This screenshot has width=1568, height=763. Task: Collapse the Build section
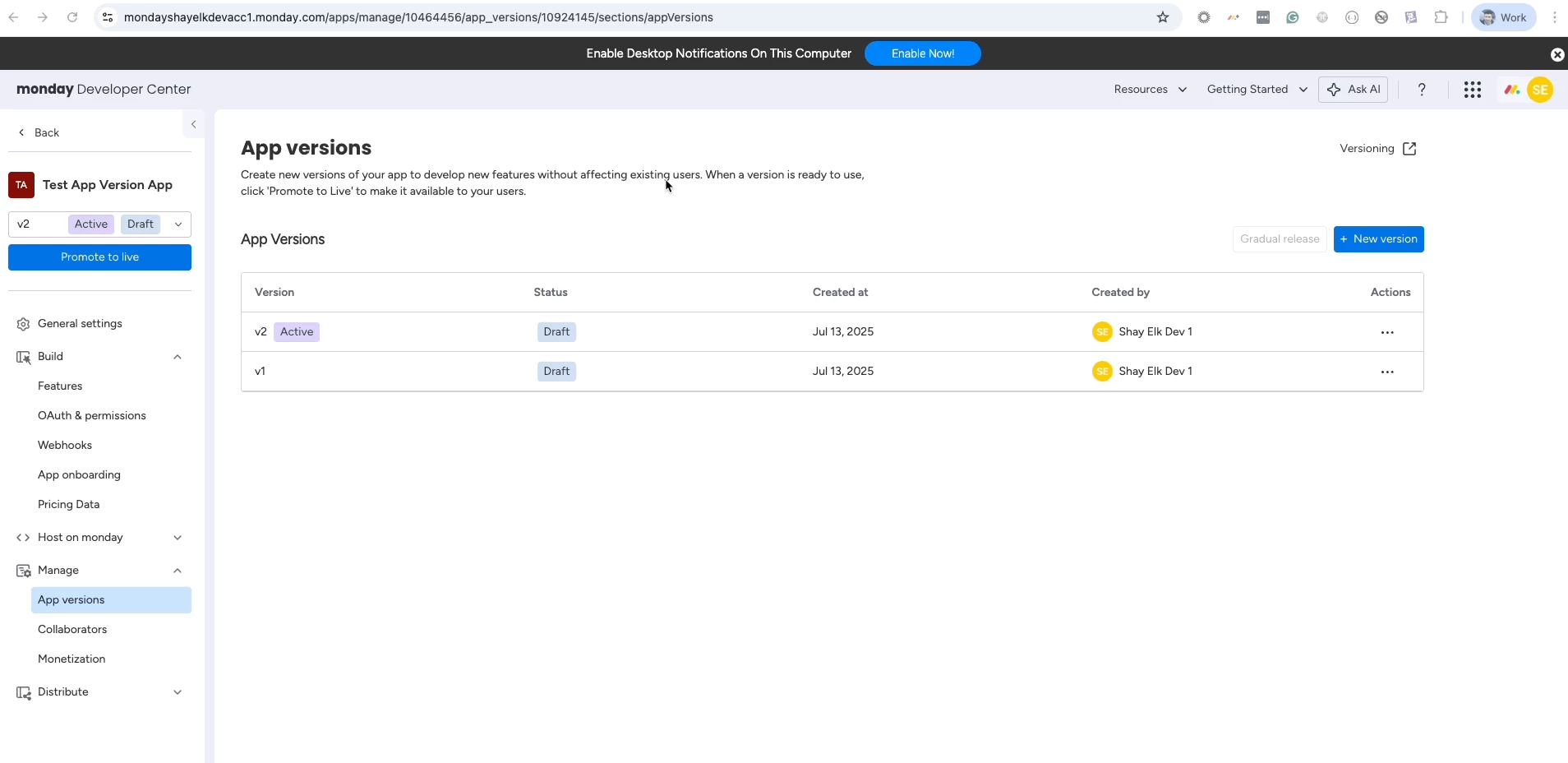click(x=99, y=357)
